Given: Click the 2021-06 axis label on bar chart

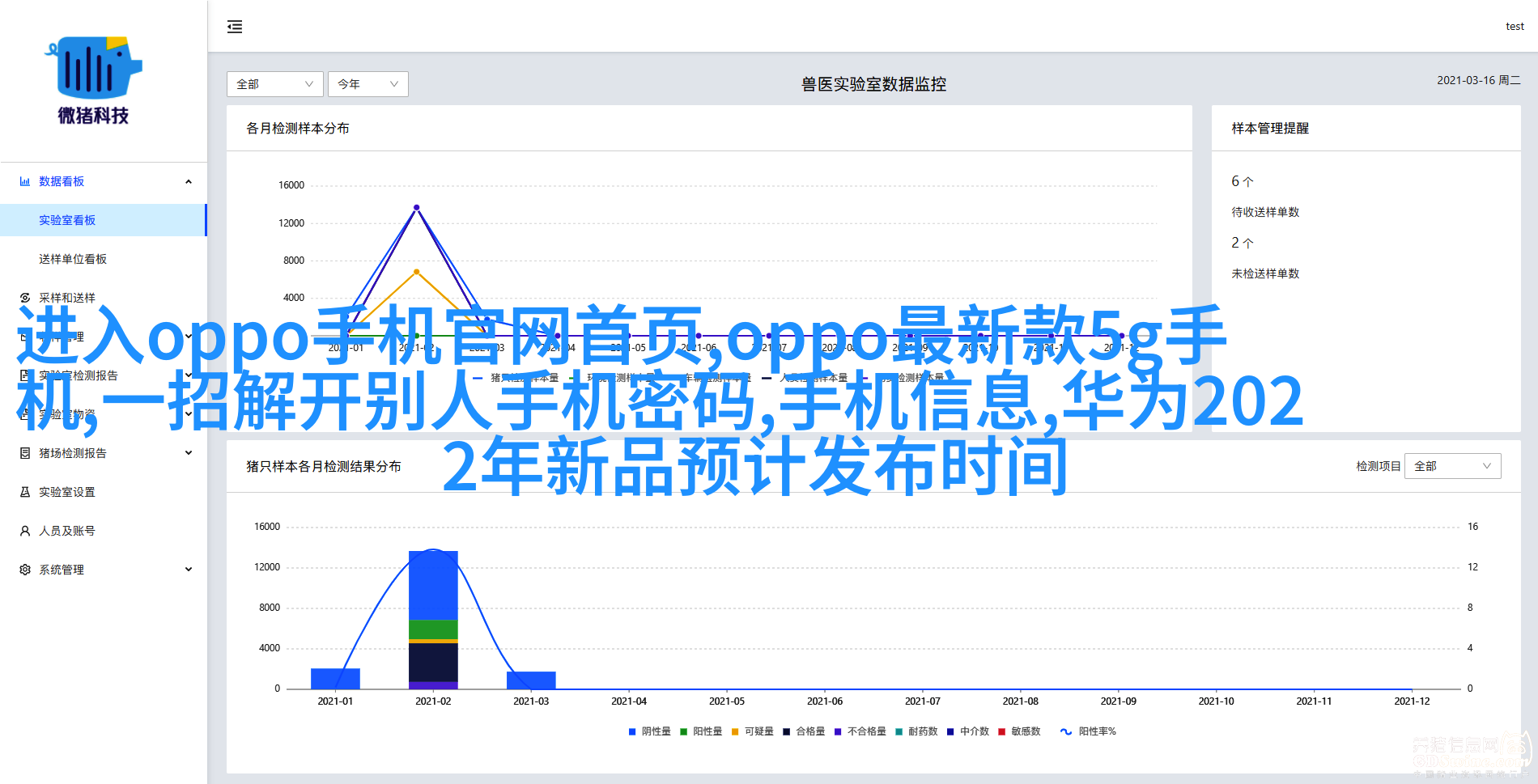Looking at the screenshot, I should click(825, 701).
